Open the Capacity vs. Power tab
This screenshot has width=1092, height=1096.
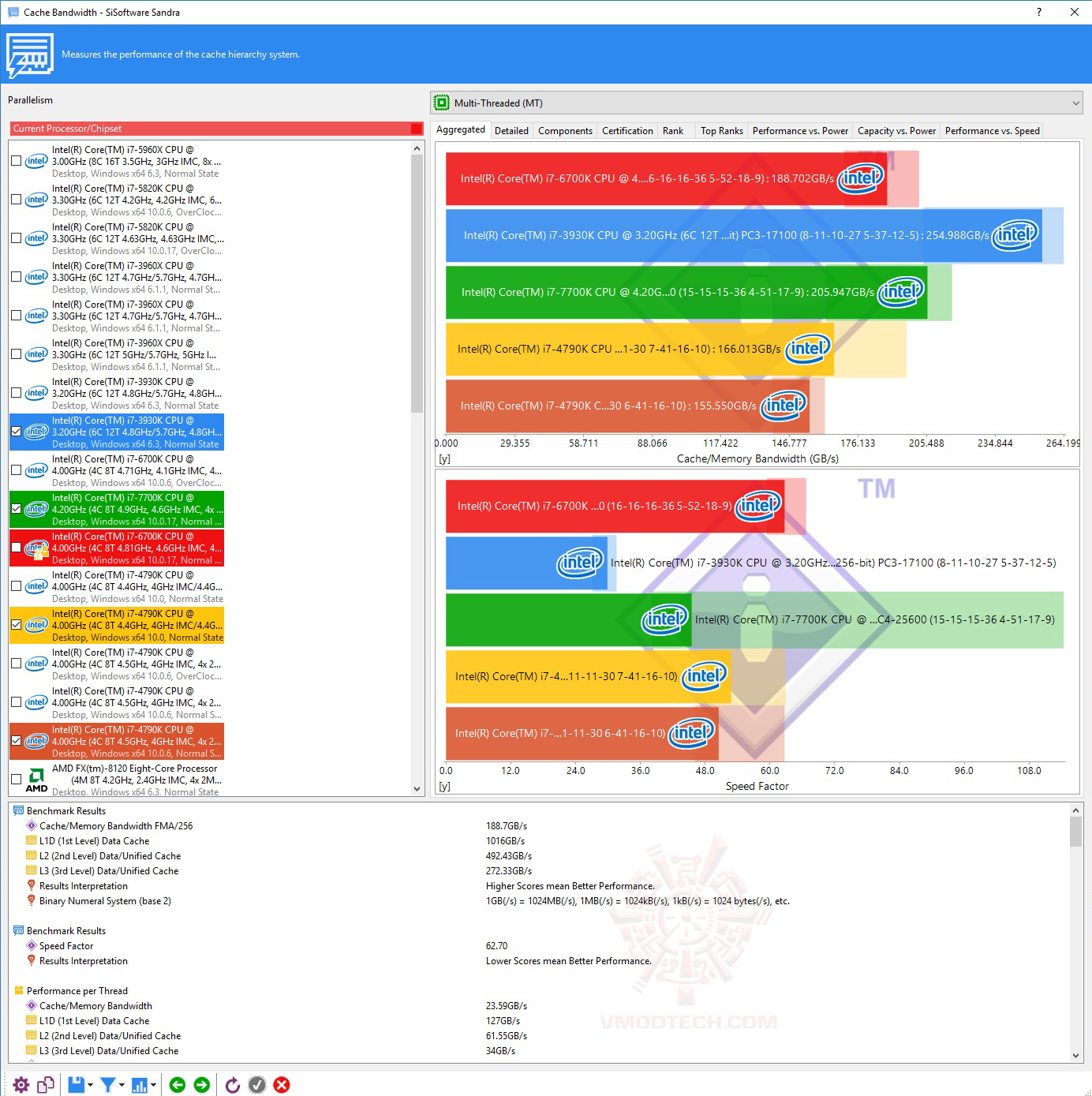click(896, 131)
